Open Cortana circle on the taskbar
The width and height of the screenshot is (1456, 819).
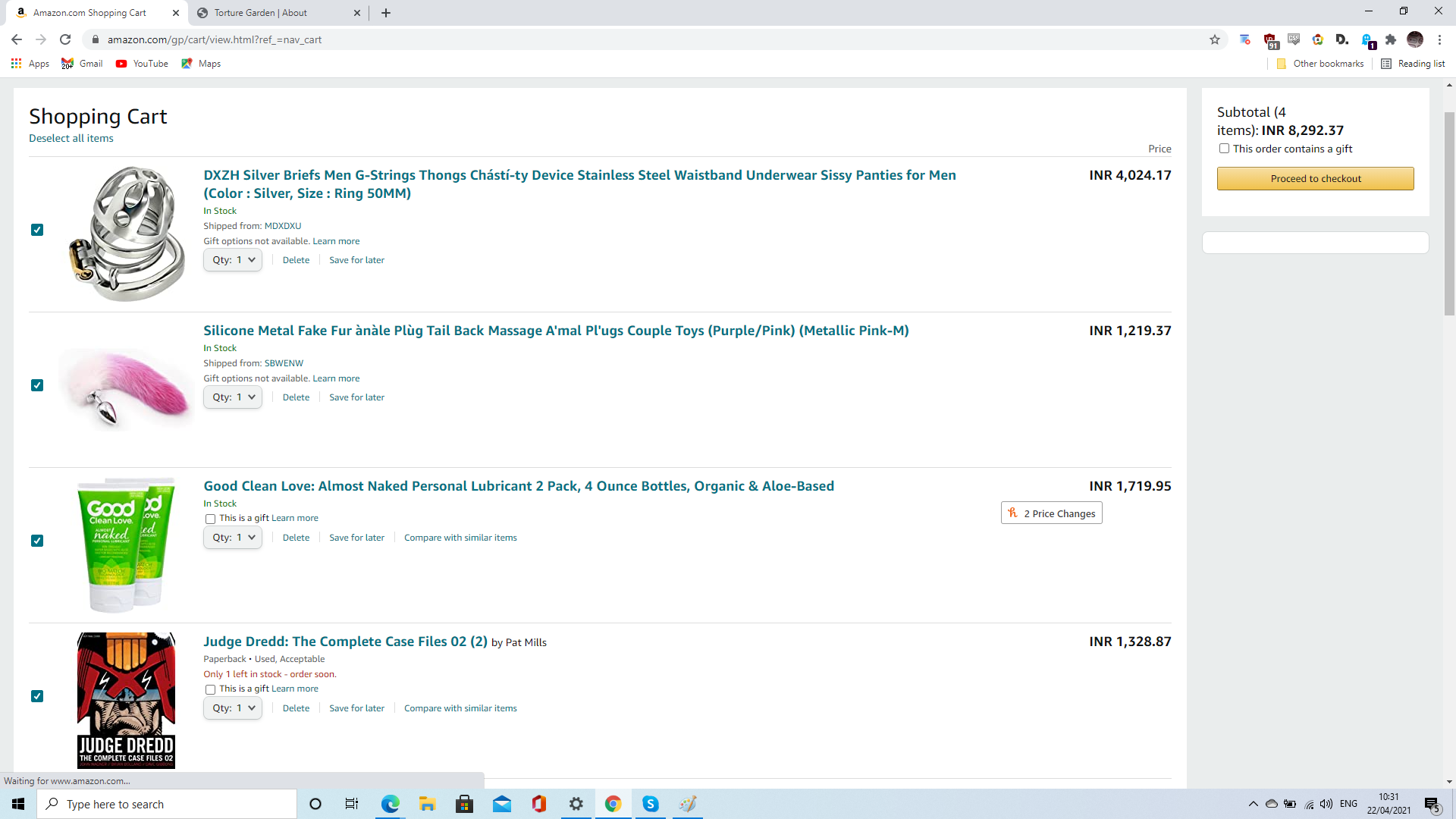pyautogui.click(x=315, y=804)
